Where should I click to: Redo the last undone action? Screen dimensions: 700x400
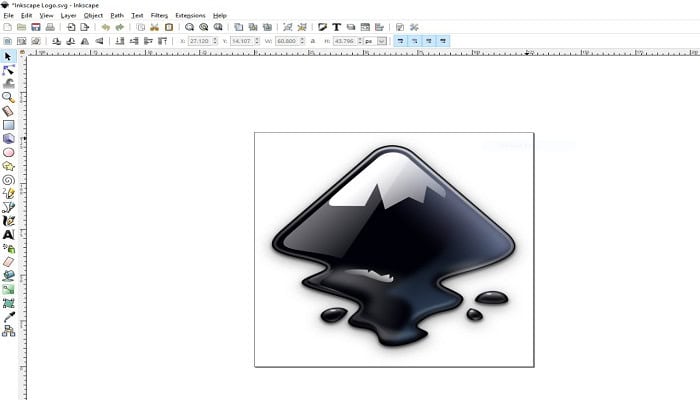tap(120, 27)
